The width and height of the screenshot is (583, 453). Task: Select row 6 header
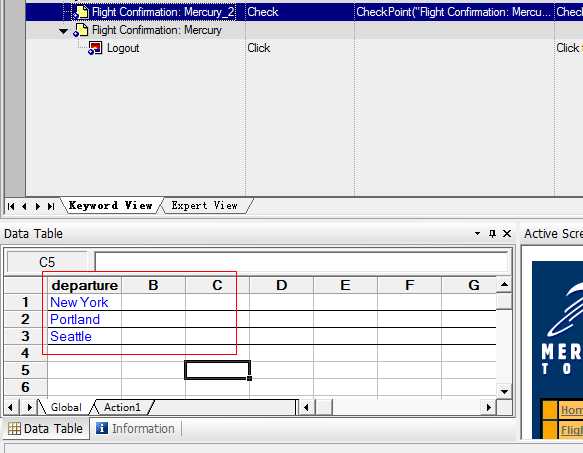coord(25,387)
